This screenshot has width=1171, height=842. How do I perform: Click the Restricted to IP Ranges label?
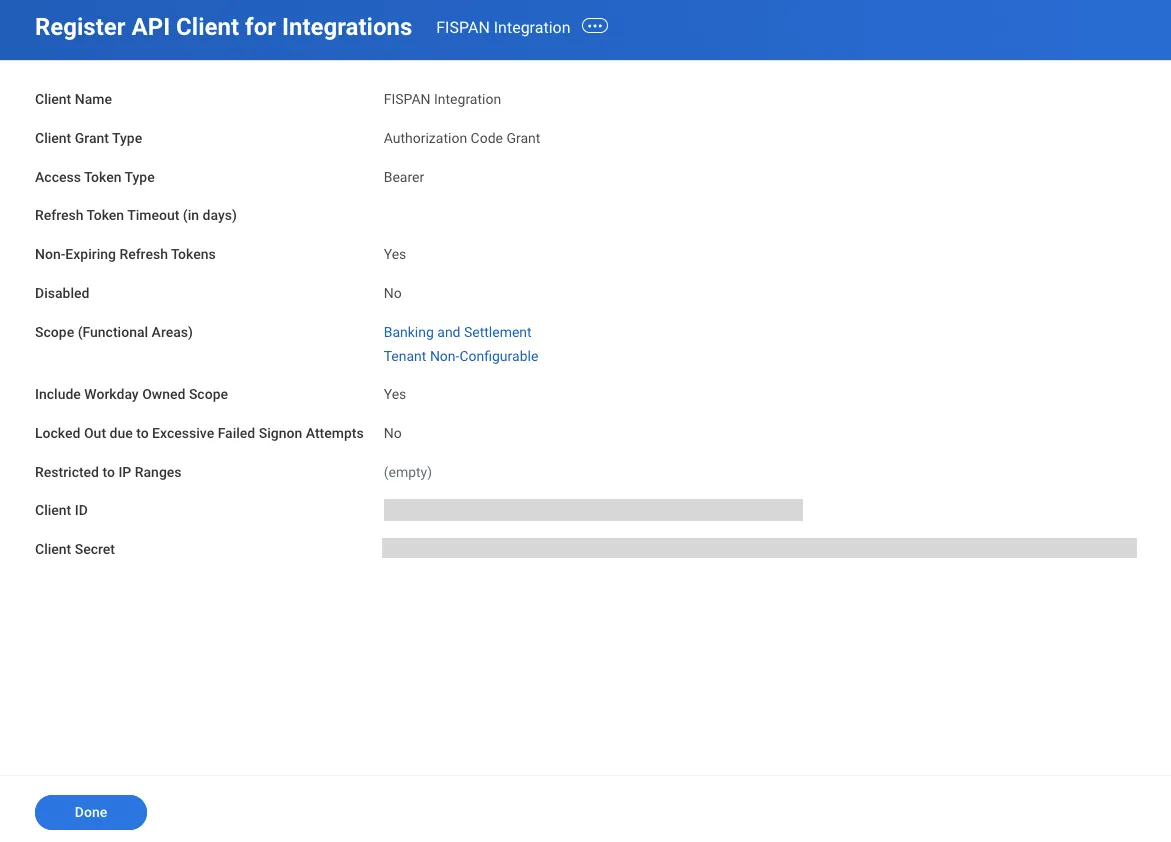[x=108, y=472]
